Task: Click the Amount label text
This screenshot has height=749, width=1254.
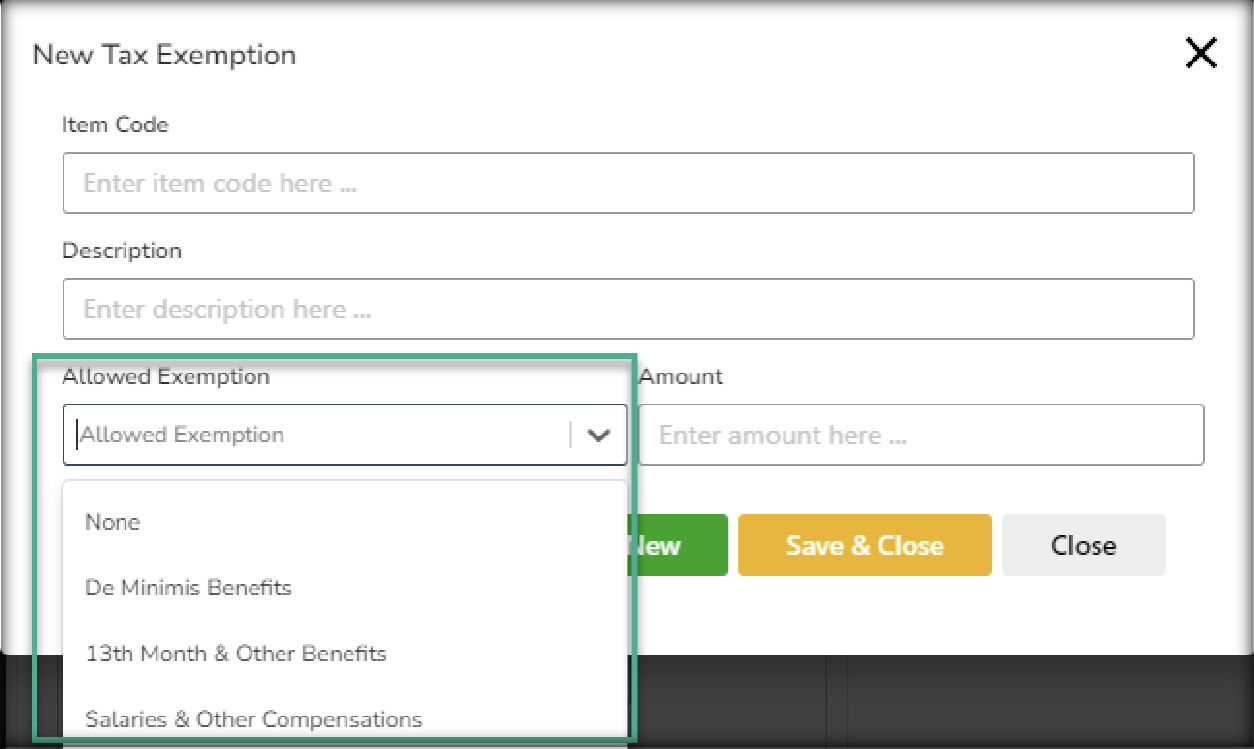Action: (x=680, y=377)
